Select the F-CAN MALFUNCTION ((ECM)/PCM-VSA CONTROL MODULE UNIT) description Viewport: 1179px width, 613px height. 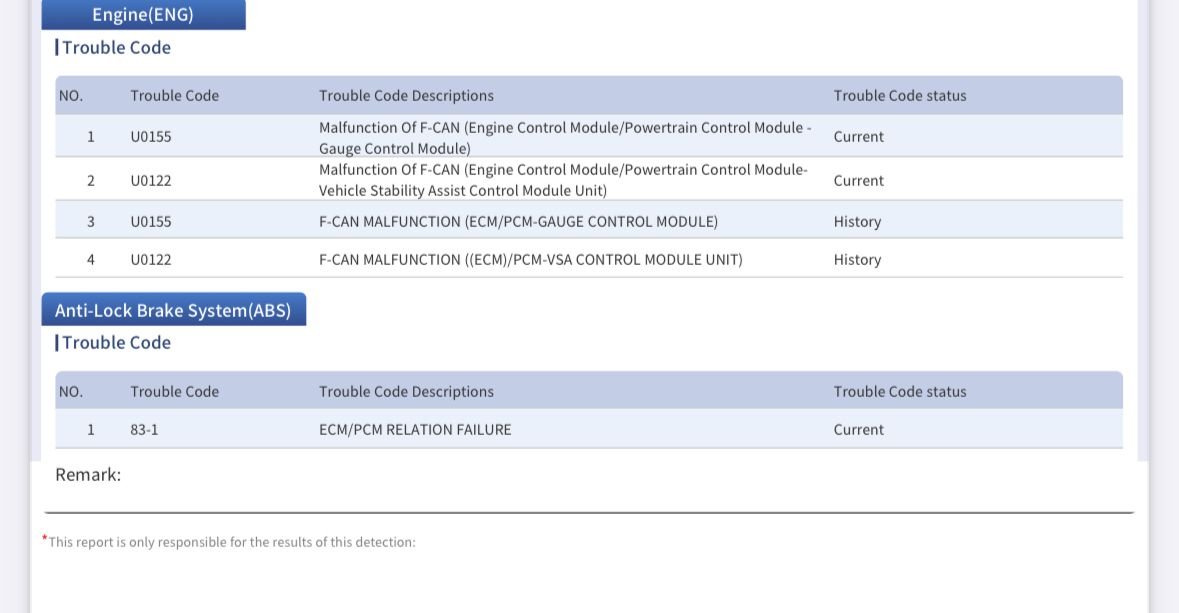click(530, 260)
